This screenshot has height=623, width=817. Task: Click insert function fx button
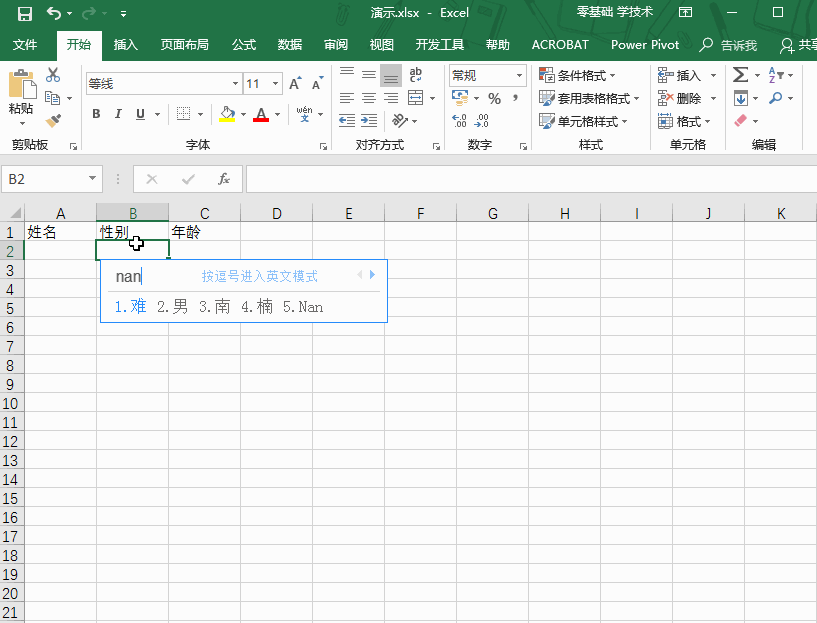(x=224, y=179)
